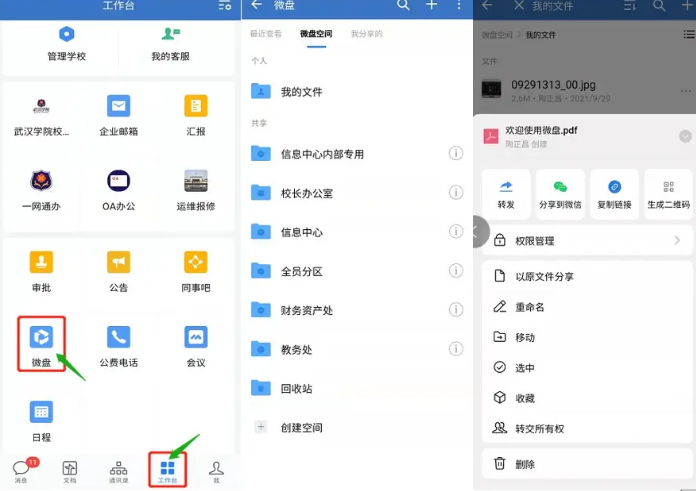Show info for 信息中心内部专用 folder
This screenshot has width=696, height=491.
(x=455, y=153)
